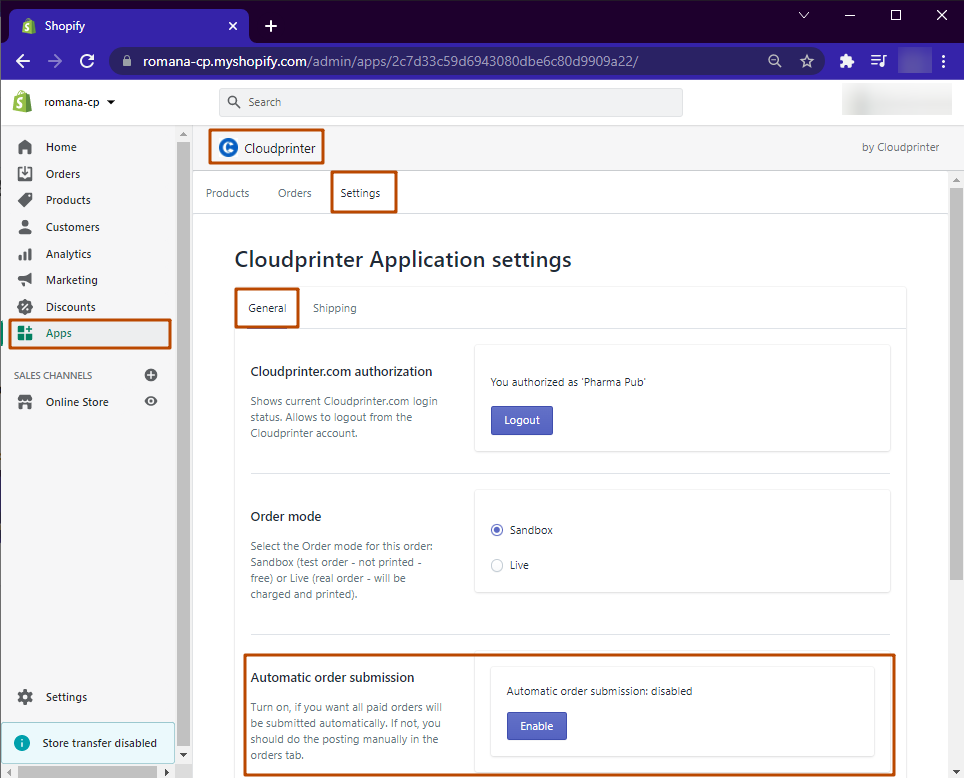Screen dimensions: 964x778
Task: Click the sidebar scroll down arrow
Action: click(x=183, y=755)
